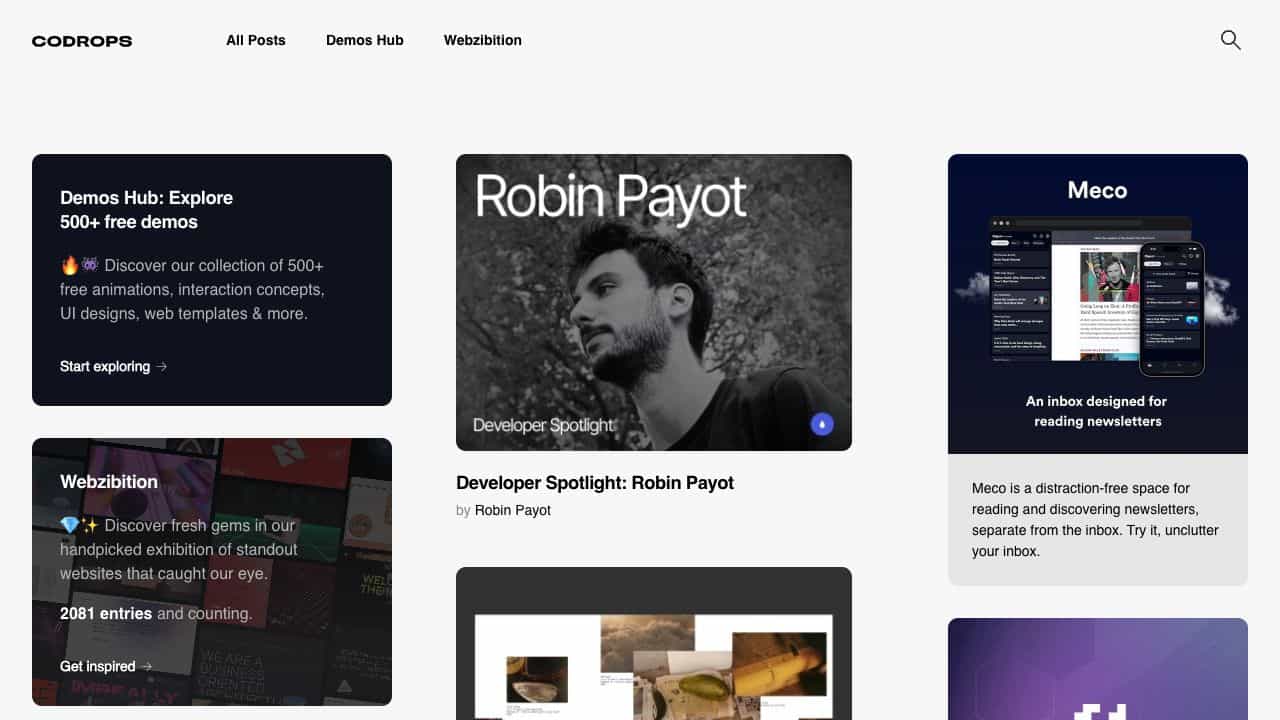Open Webzibition in the top navigation
This screenshot has height=720, width=1280.
483,41
